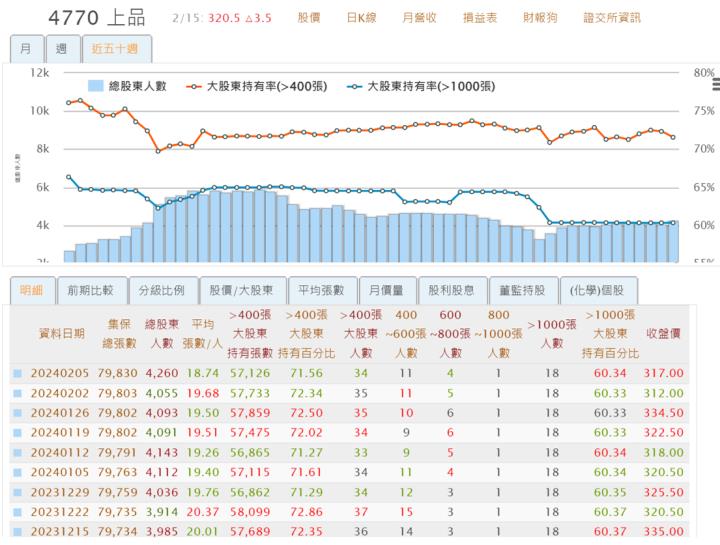This screenshot has width=720, height=545.
Task: Click the 4770 上品 stock title
Action: pyautogui.click(x=97, y=18)
